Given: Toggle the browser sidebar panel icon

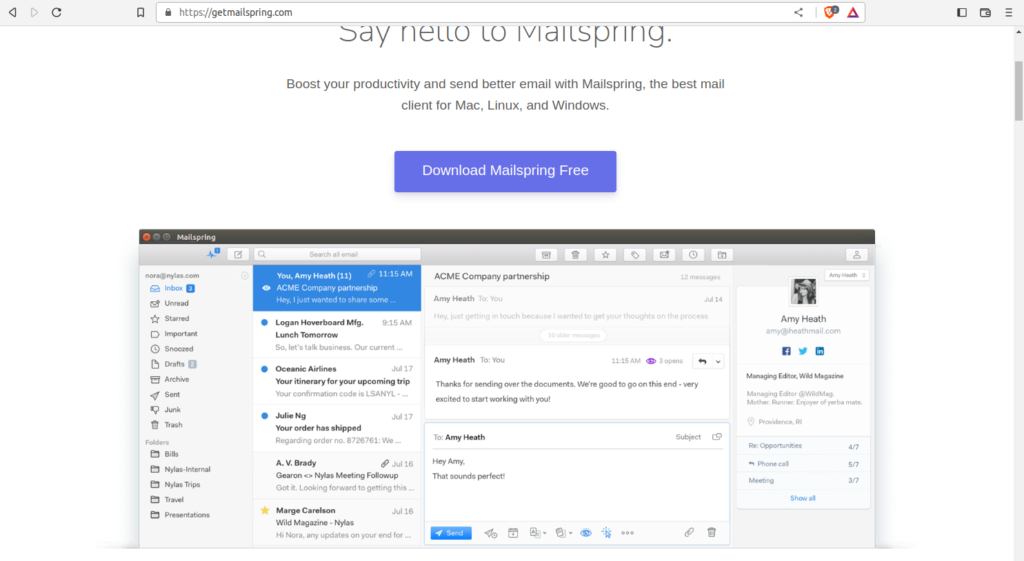Looking at the screenshot, I should tap(962, 12).
